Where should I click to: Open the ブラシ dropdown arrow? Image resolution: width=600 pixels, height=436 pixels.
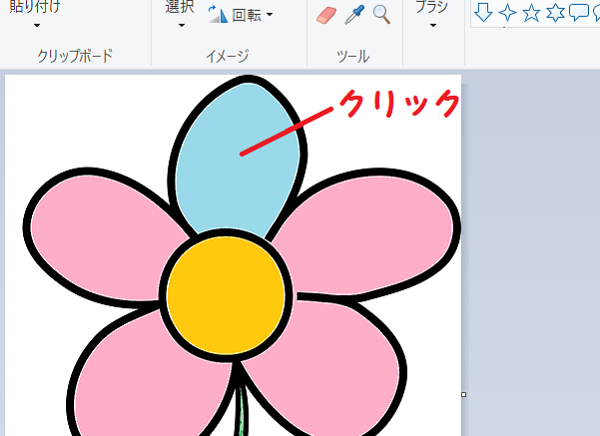click(433, 26)
